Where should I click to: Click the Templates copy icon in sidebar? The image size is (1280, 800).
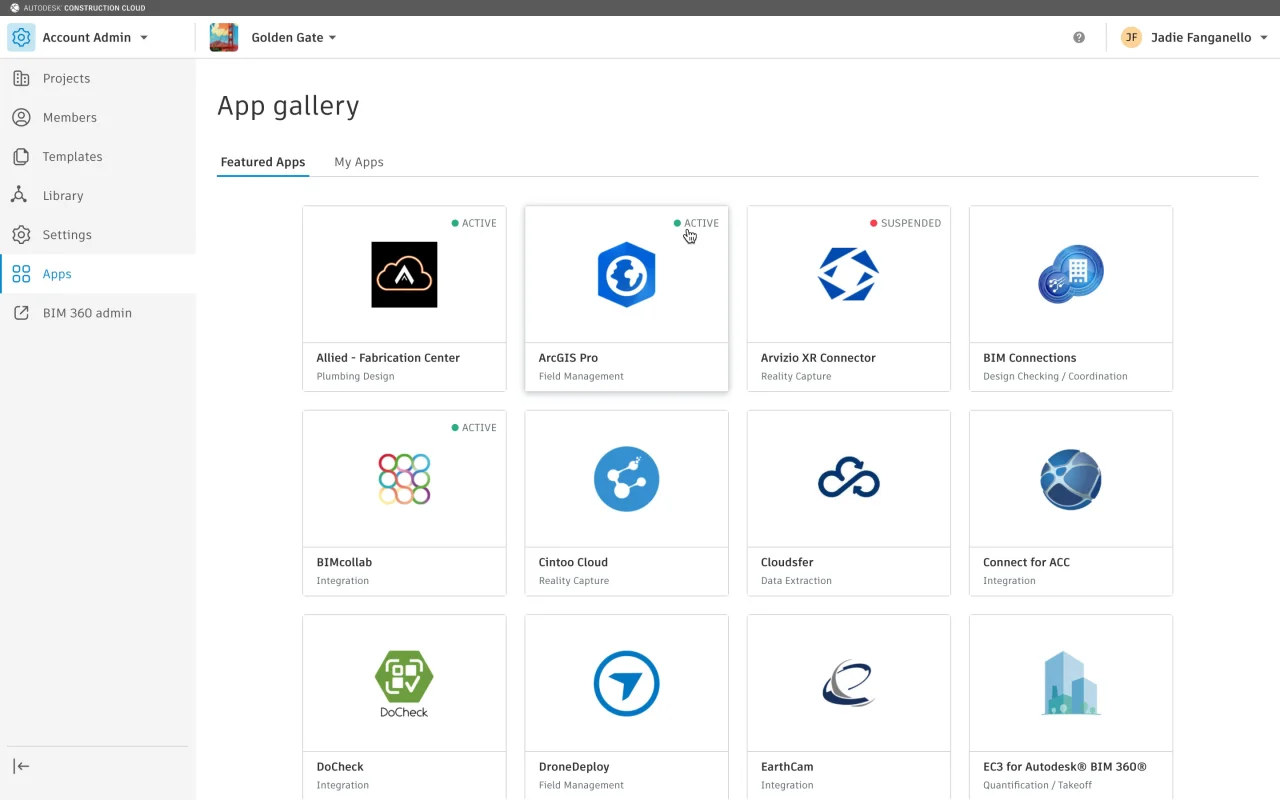tap(21, 156)
